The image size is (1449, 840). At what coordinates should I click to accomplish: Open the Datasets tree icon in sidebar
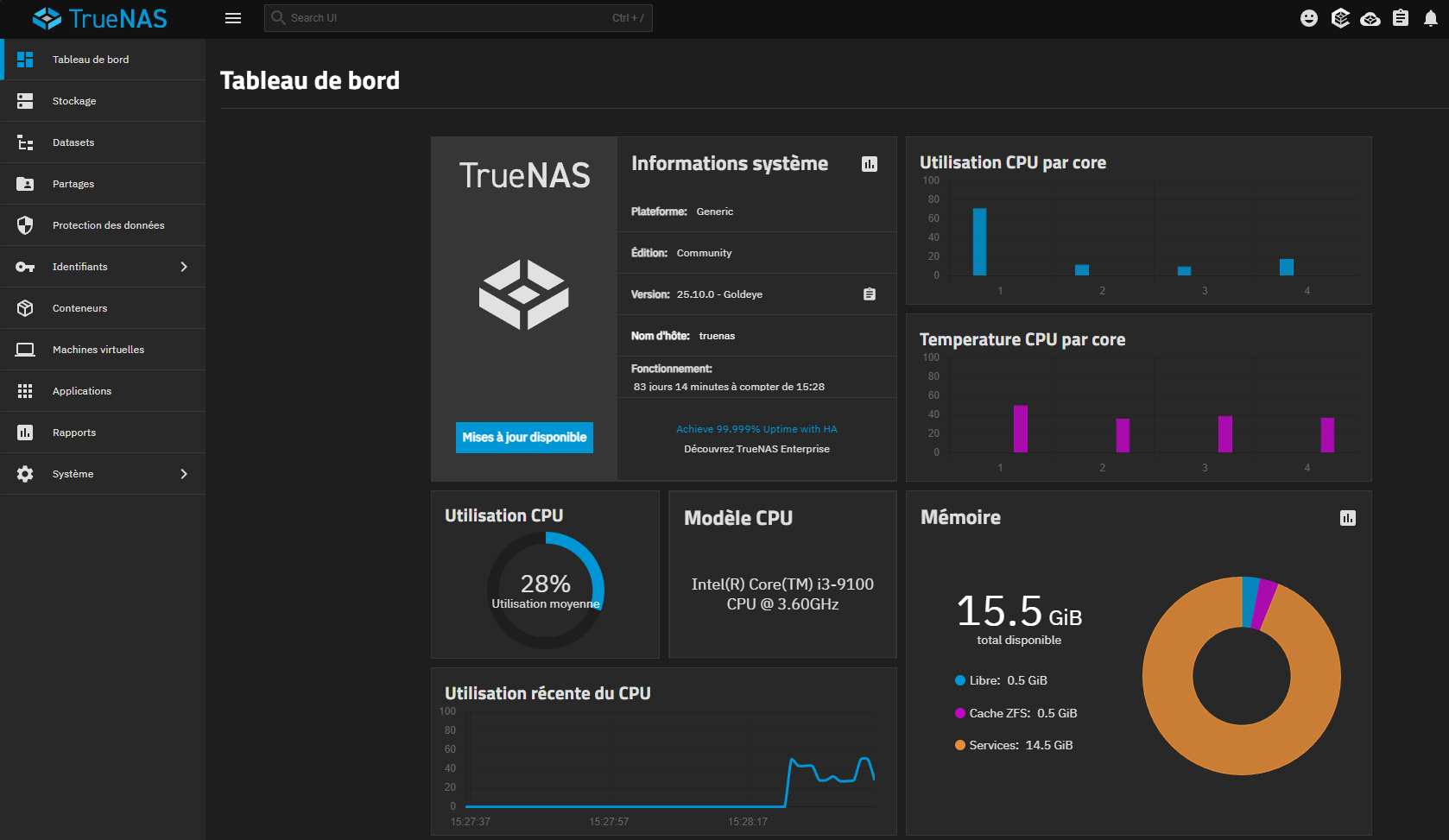(x=24, y=142)
